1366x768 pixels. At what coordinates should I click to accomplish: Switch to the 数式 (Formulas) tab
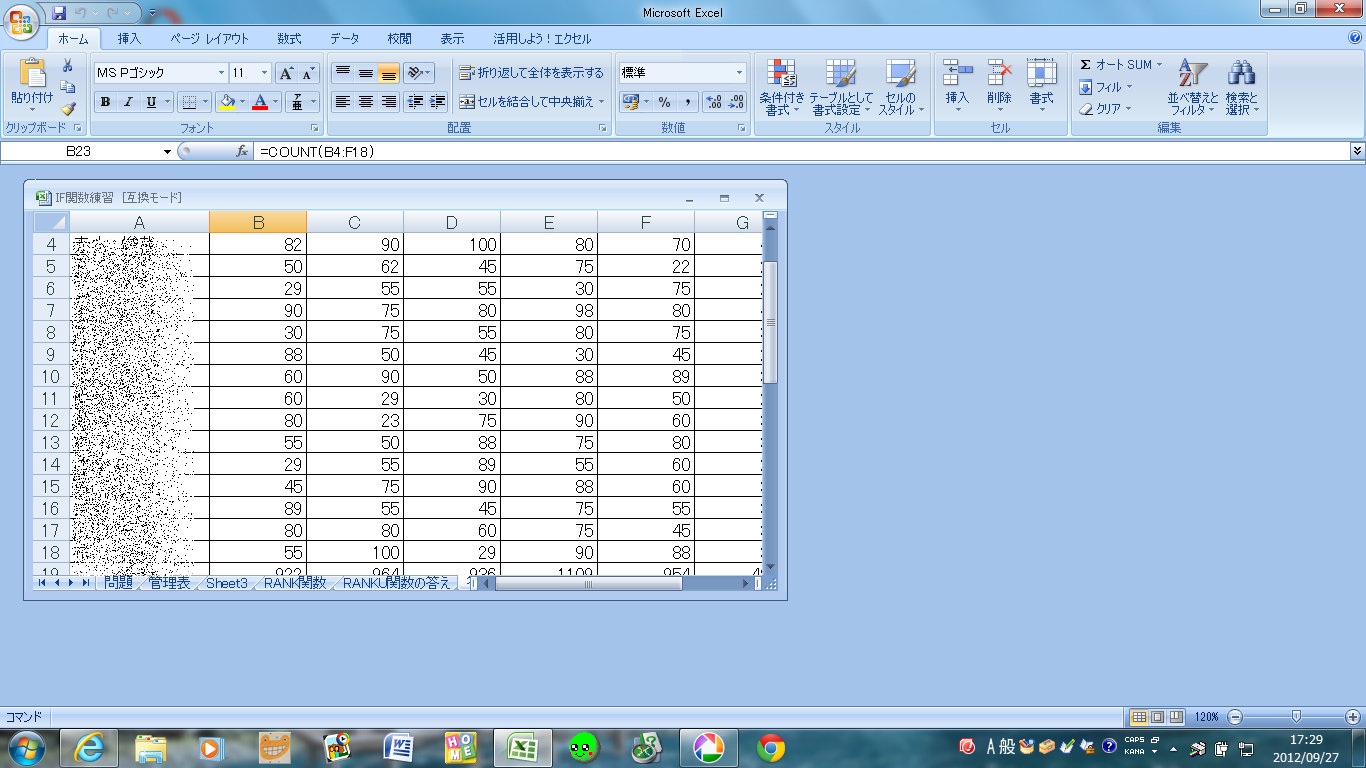coord(289,39)
